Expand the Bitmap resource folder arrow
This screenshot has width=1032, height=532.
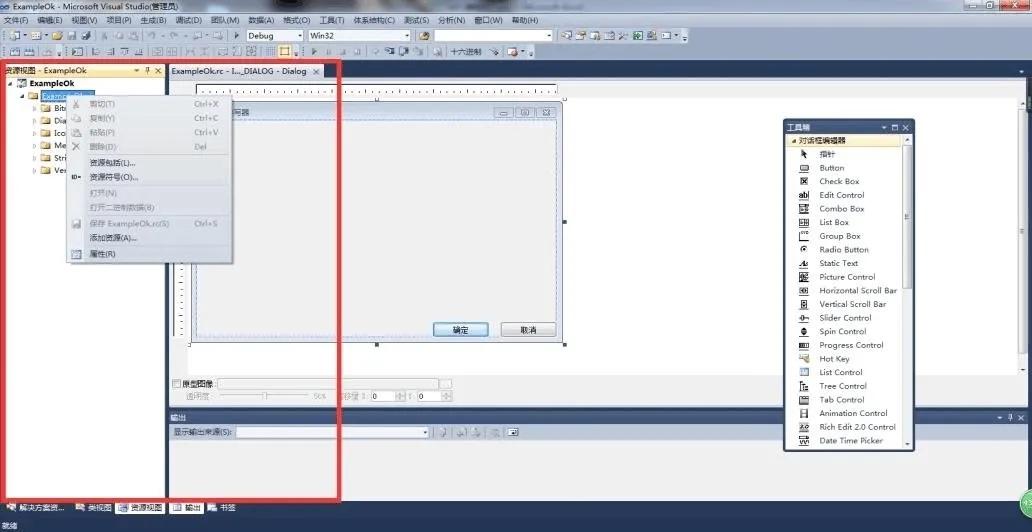[35, 108]
